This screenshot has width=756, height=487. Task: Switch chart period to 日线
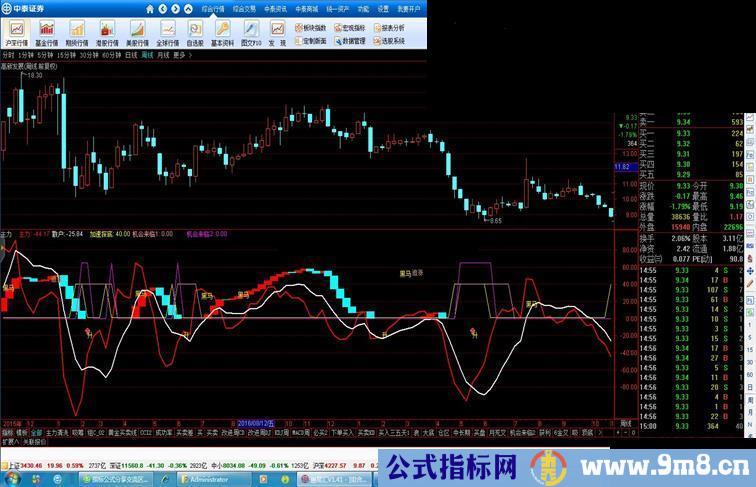click(131, 55)
